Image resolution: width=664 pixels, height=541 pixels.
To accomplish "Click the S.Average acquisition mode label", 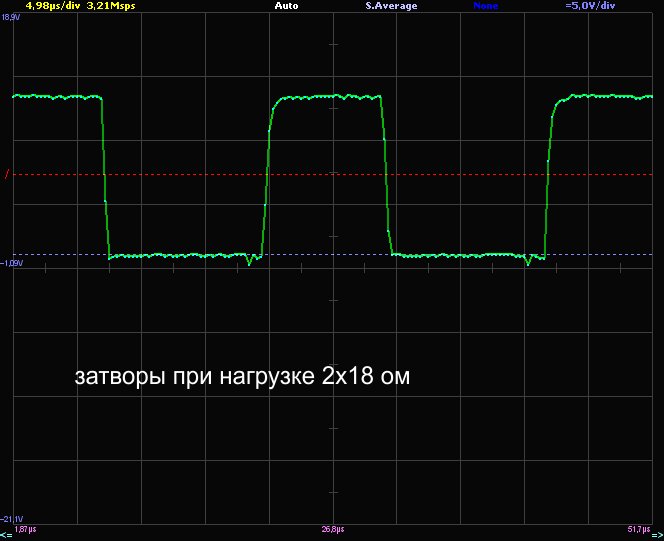I will tap(391, 6).
